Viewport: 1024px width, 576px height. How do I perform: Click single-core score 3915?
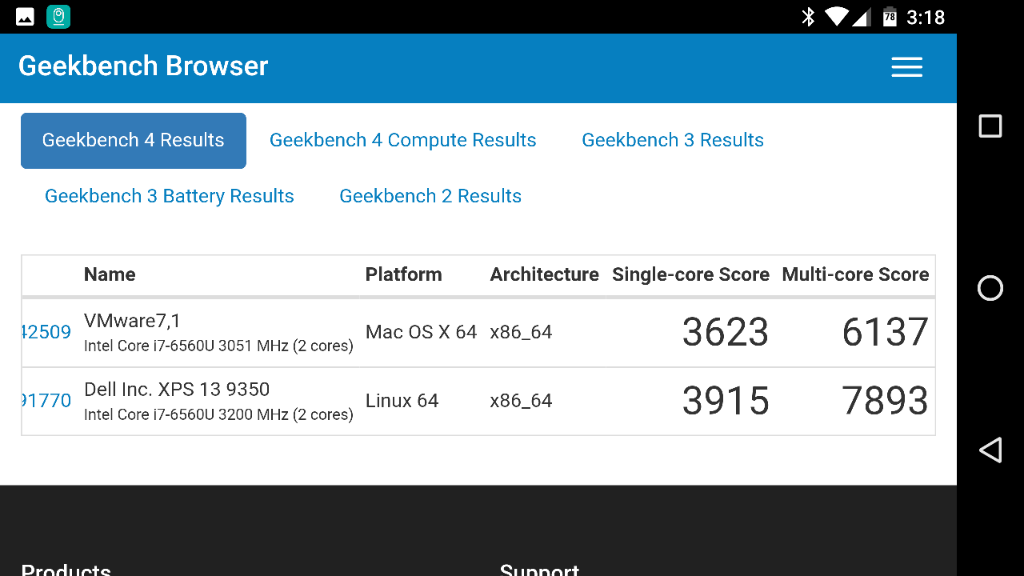click(x=725, y=401)
